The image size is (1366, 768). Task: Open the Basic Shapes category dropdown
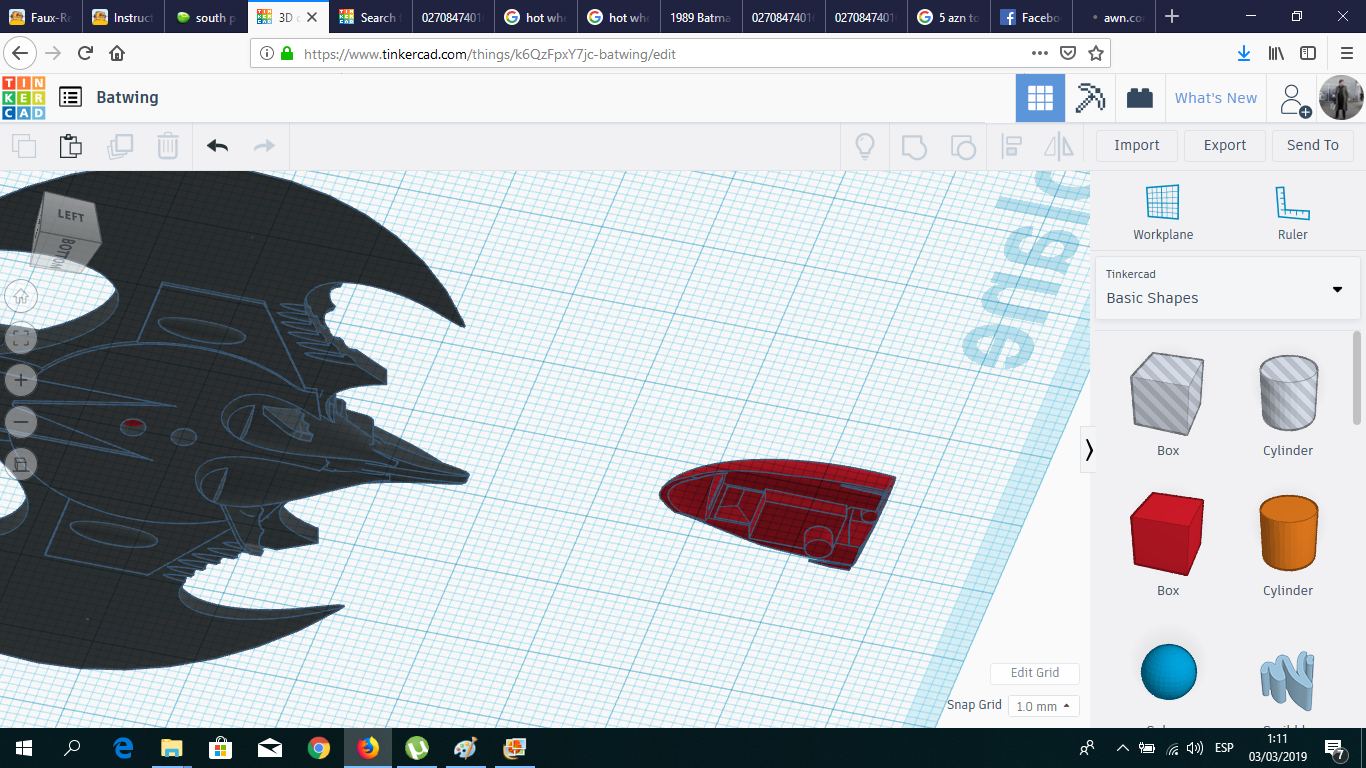point(1228,289)
